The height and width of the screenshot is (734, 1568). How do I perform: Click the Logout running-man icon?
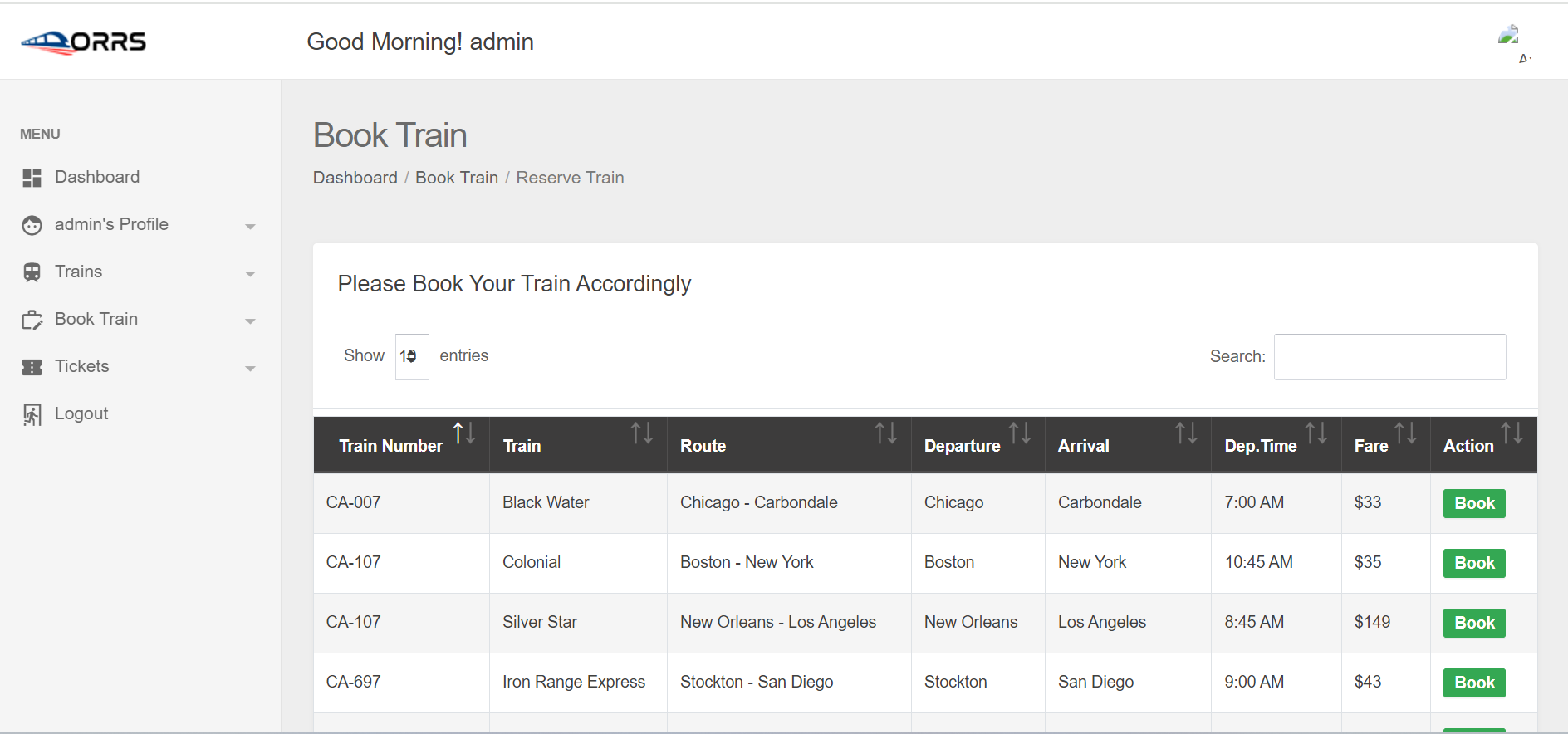[x=32, y=414]
